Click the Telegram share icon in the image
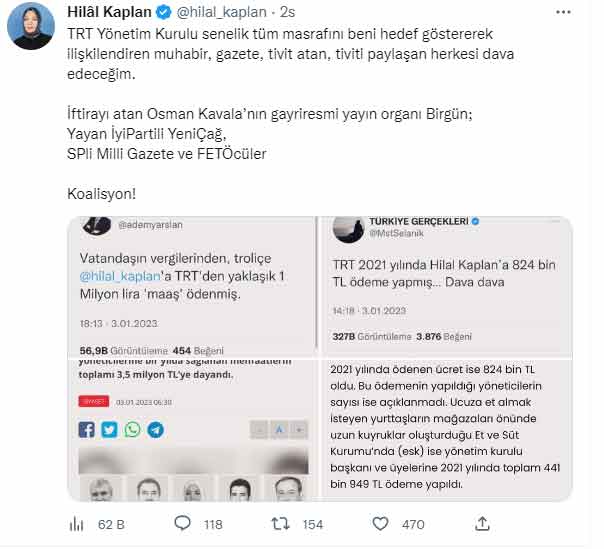The width and height of the screenshot is (604, 549). [155, 430]
